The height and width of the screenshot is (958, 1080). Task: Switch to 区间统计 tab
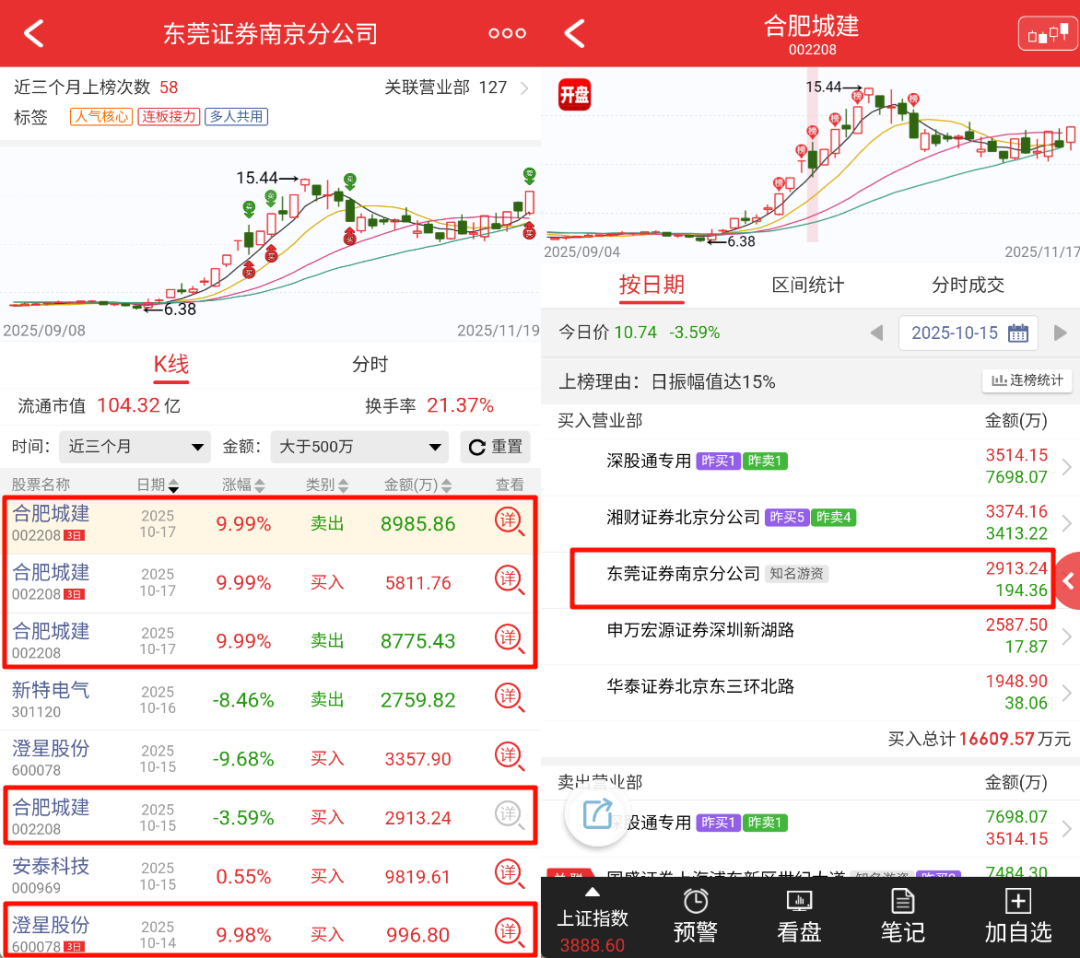808,285
